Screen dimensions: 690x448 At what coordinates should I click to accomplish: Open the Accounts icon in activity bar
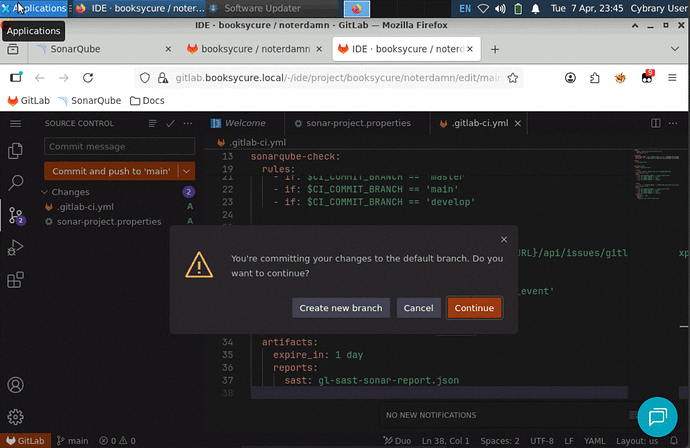(x=15, y=385)
